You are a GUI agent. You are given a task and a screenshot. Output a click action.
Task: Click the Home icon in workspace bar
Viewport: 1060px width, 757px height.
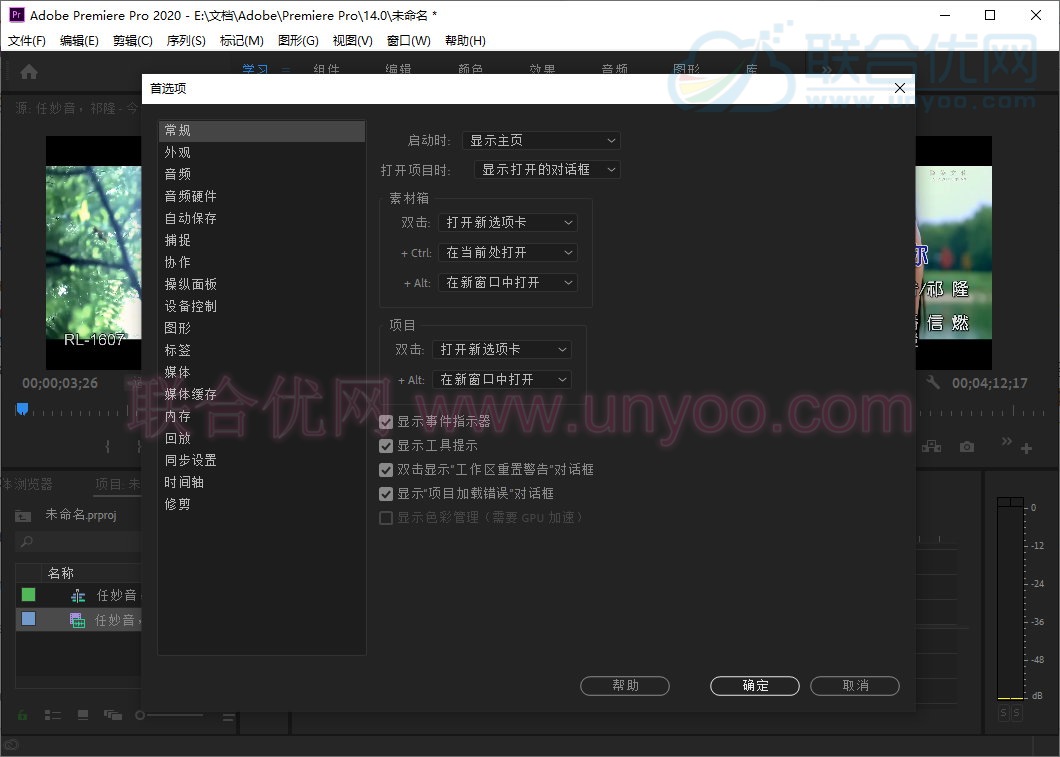pyautogui.click(x=29, y=71)
